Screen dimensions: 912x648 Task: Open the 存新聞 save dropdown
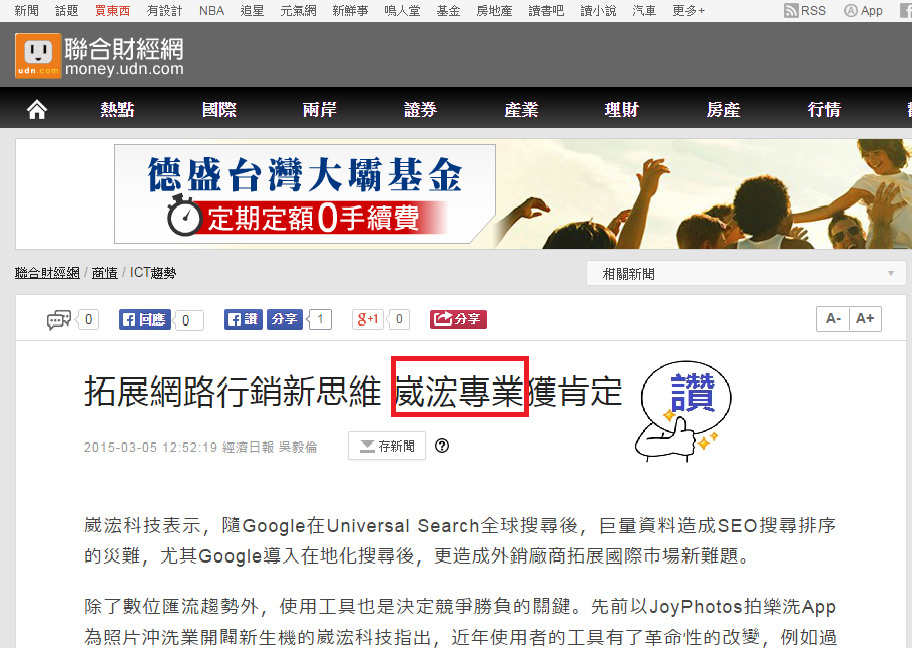(387, 446)
